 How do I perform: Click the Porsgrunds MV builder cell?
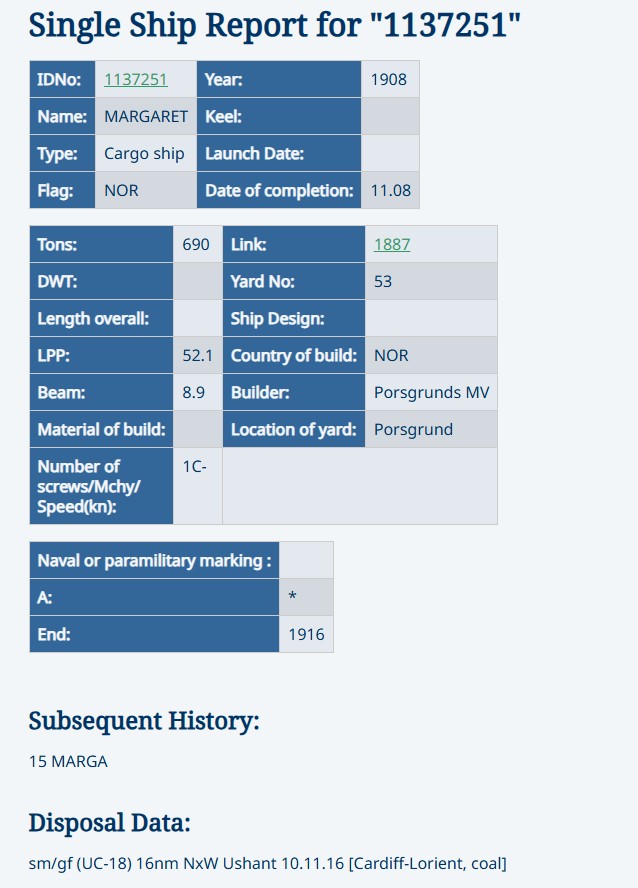(x=431, y=392)
